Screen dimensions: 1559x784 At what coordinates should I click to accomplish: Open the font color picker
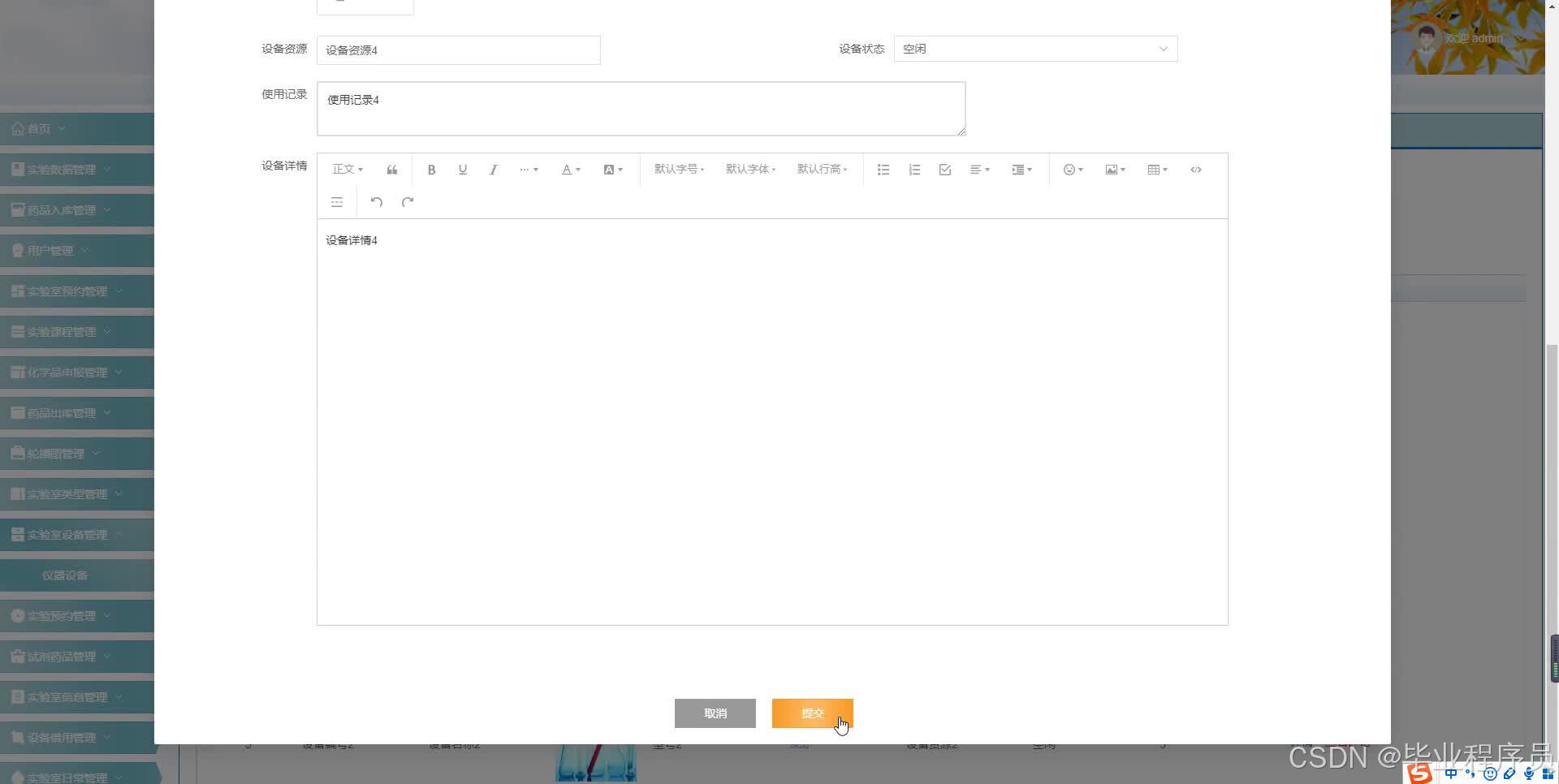tap(571, 170)
